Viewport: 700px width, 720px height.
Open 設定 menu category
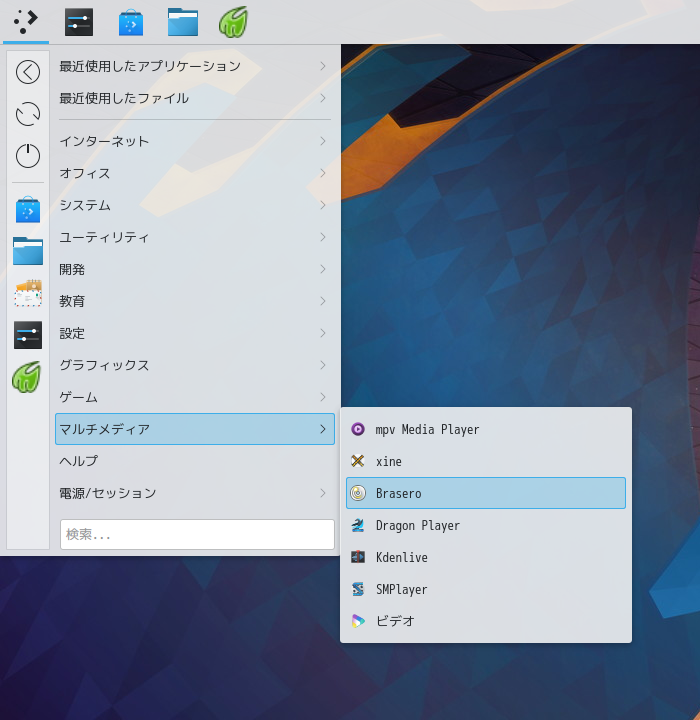pos(195,333)
